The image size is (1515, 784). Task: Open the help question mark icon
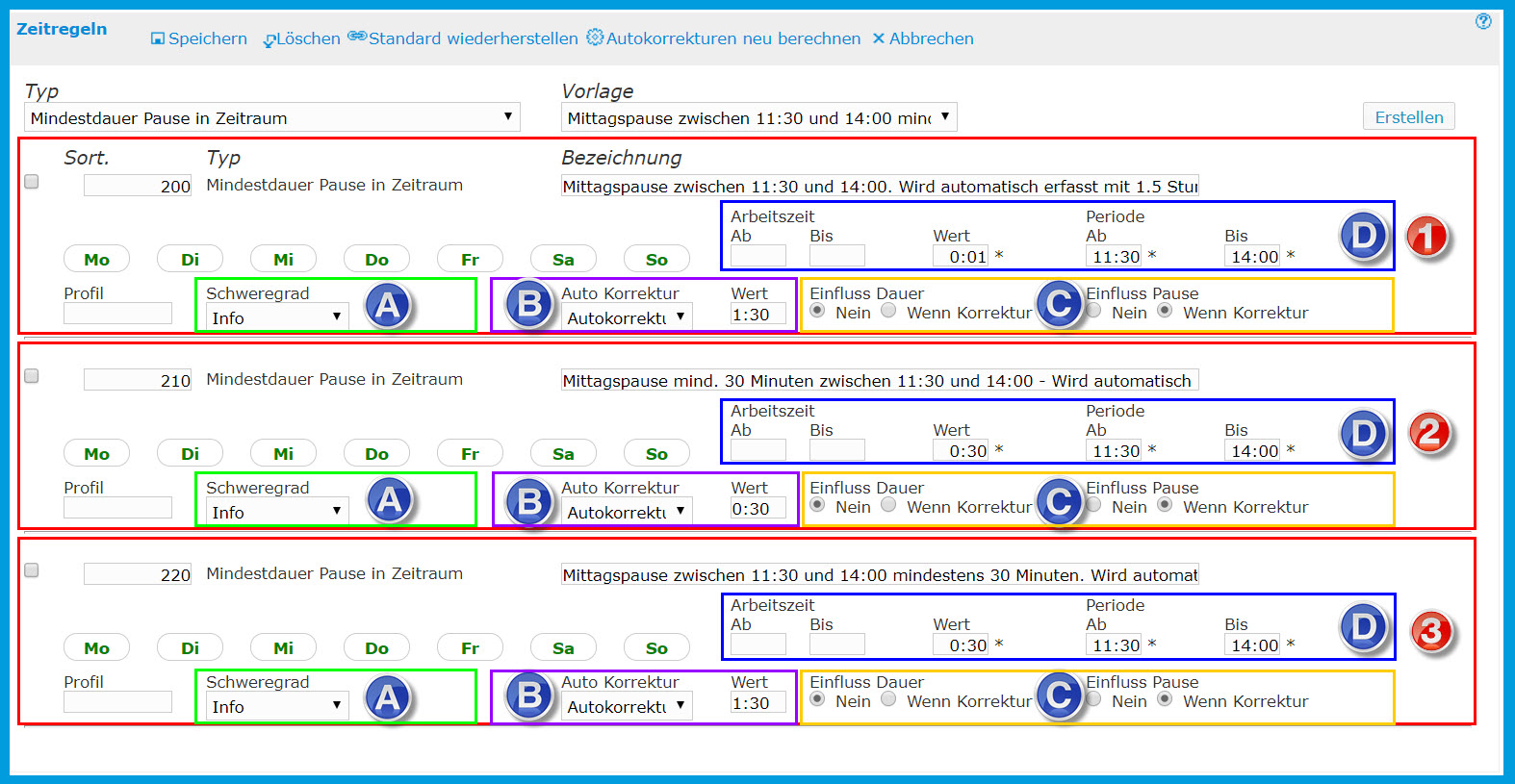1483,21
